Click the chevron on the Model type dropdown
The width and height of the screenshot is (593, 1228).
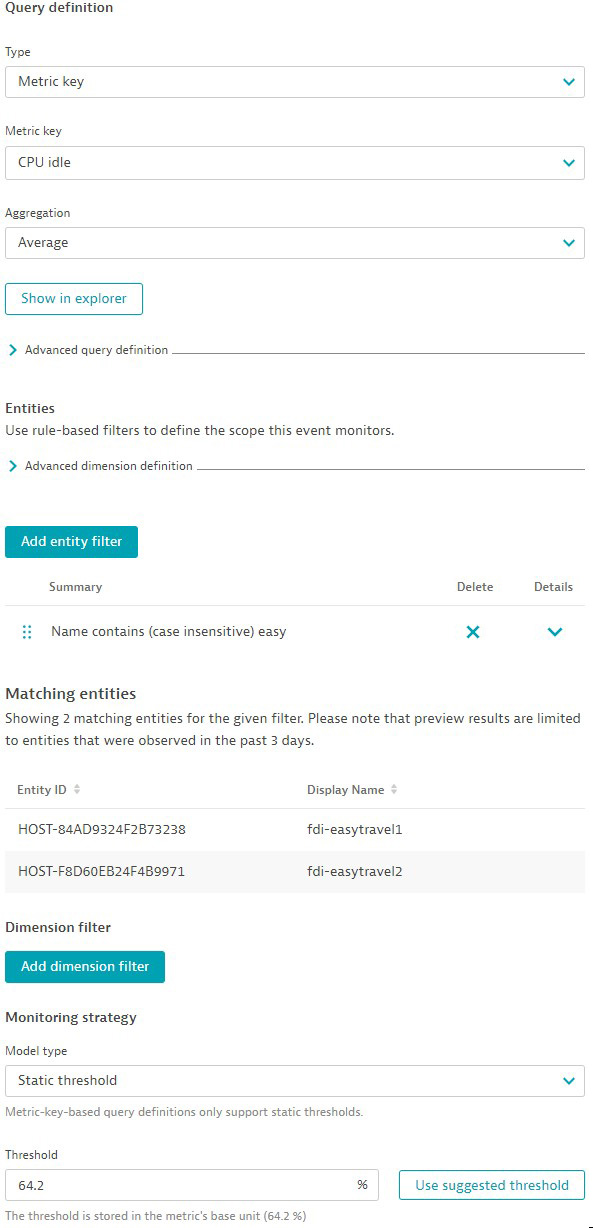568,1080
